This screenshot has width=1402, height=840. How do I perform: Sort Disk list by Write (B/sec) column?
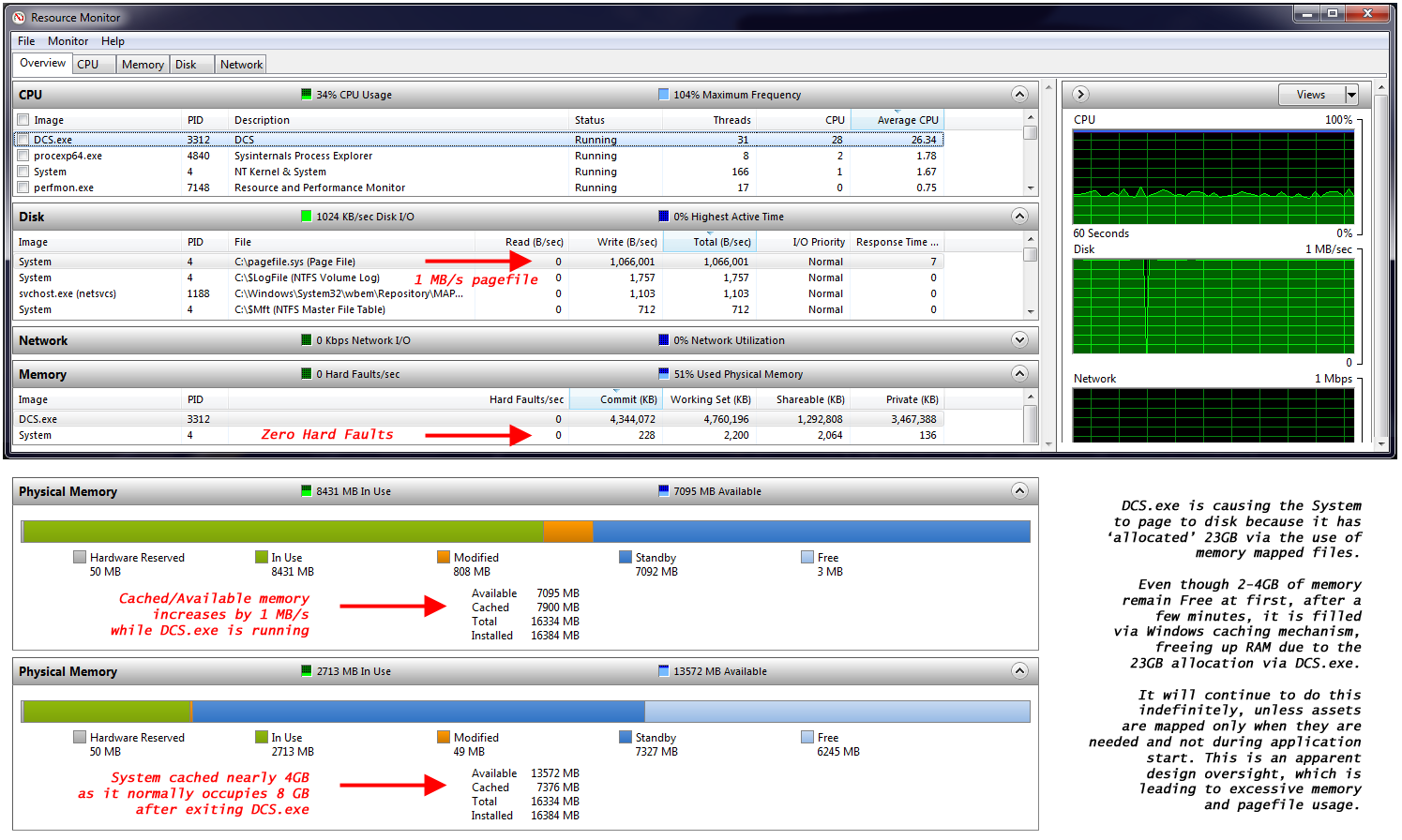point(615,242)
